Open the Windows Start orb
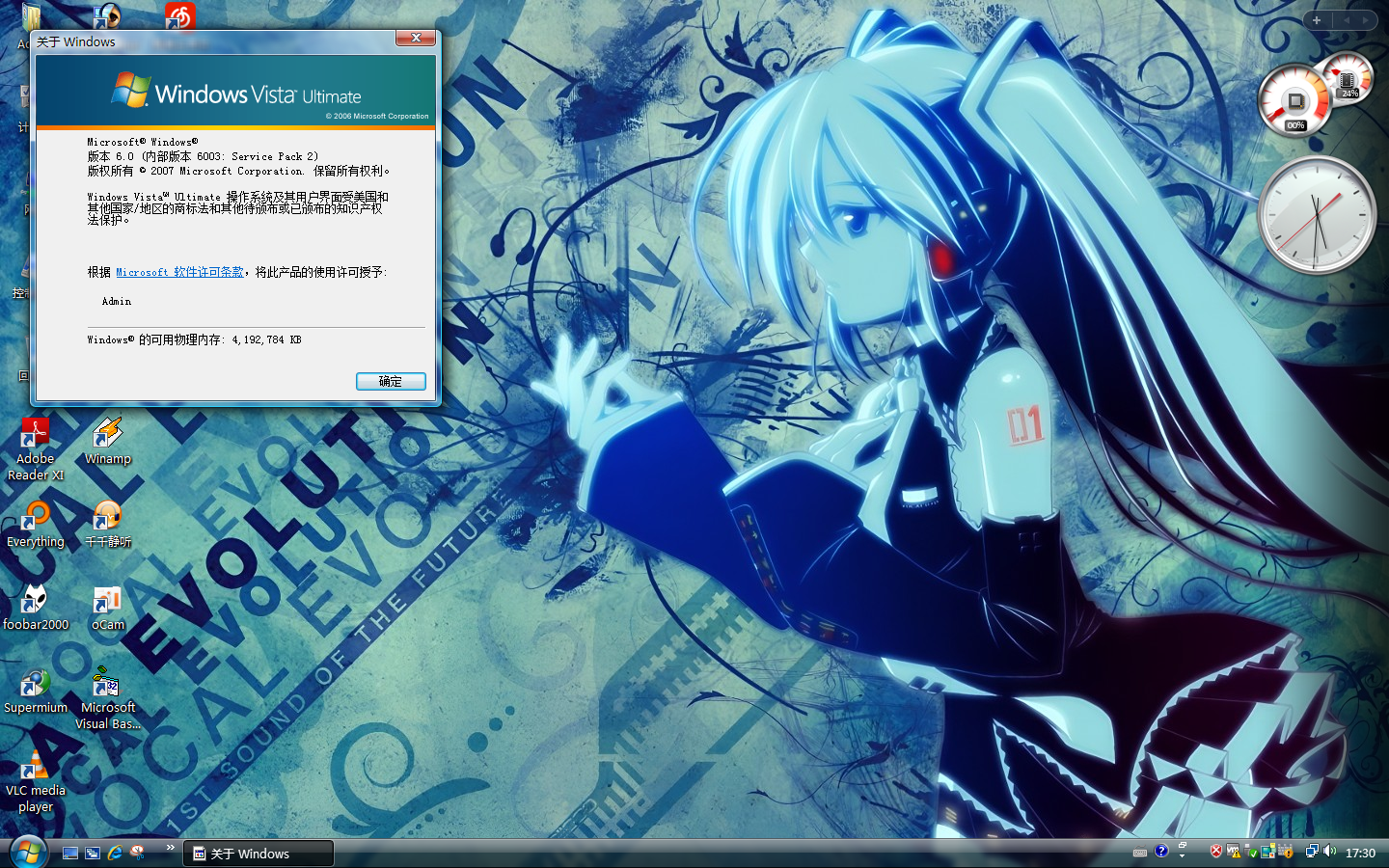Image resolution: width=1389 pixels, height=868 pixels. [x=28, y=853]
